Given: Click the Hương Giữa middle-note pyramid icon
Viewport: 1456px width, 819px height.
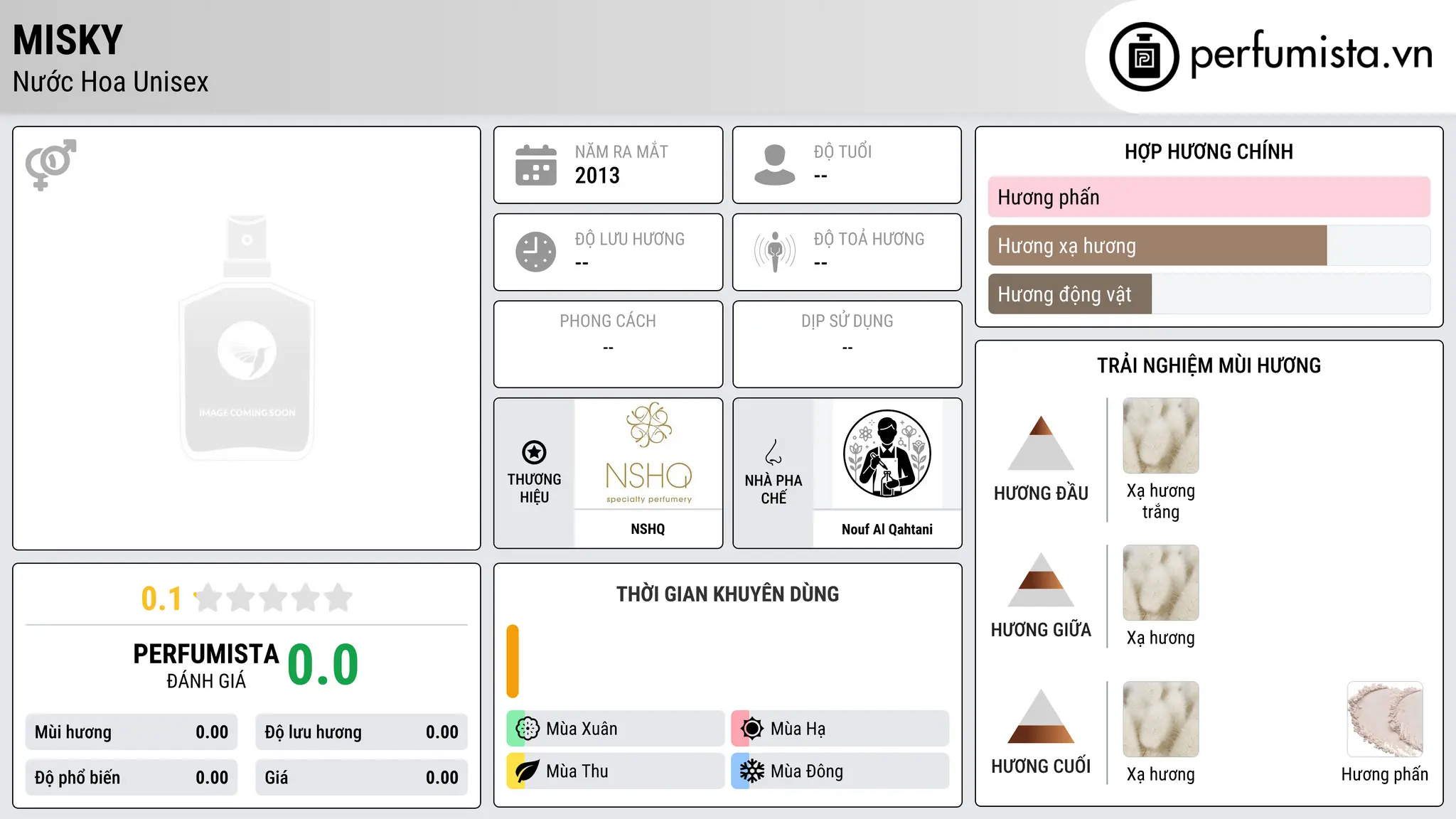Looking at the screenshot, I should click(1041, 579).
